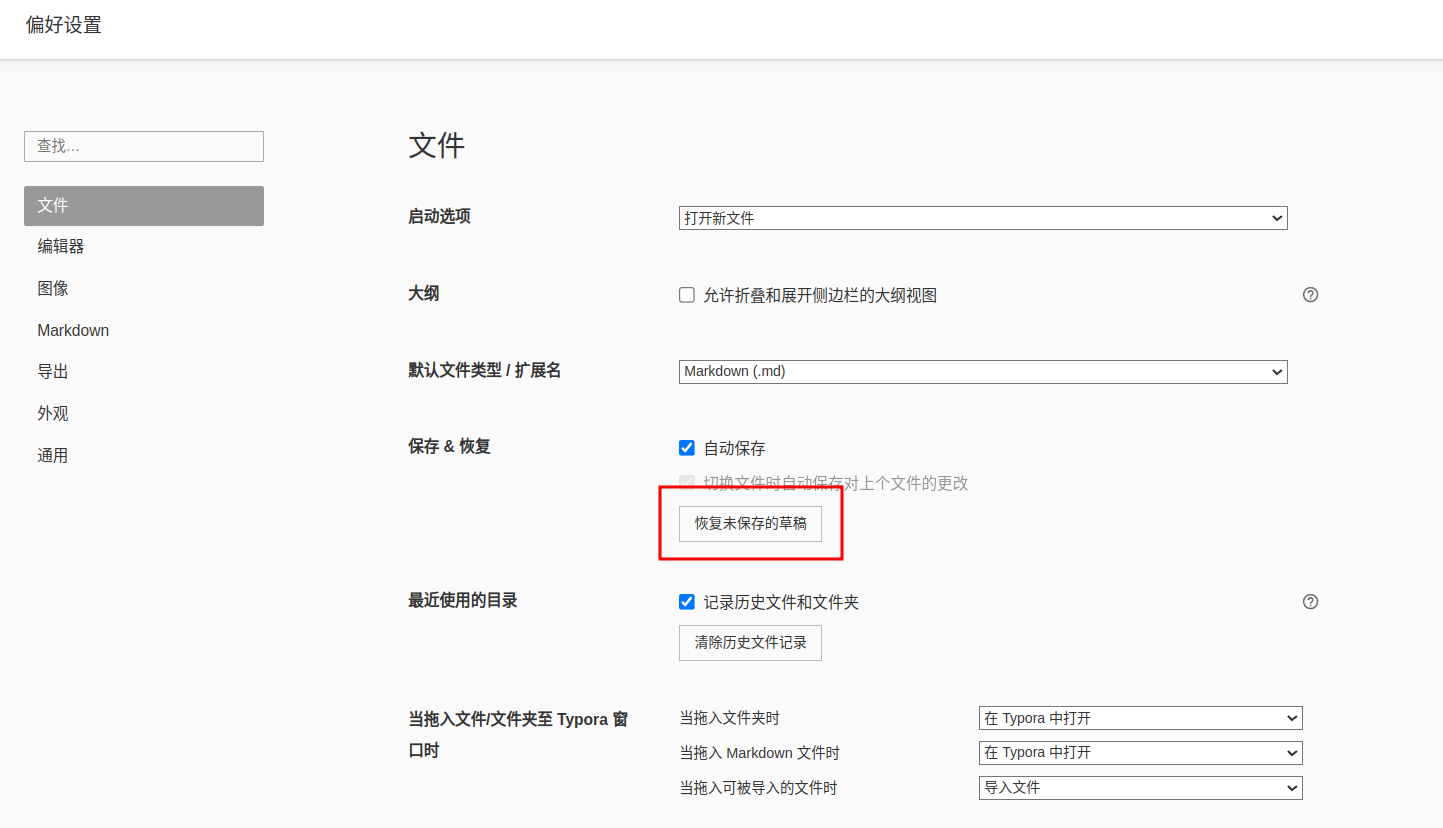Click the help icon beside the 大纲 option
Screen dimensions: 1443x828
pyautogui.click(x=1310, y=295)
